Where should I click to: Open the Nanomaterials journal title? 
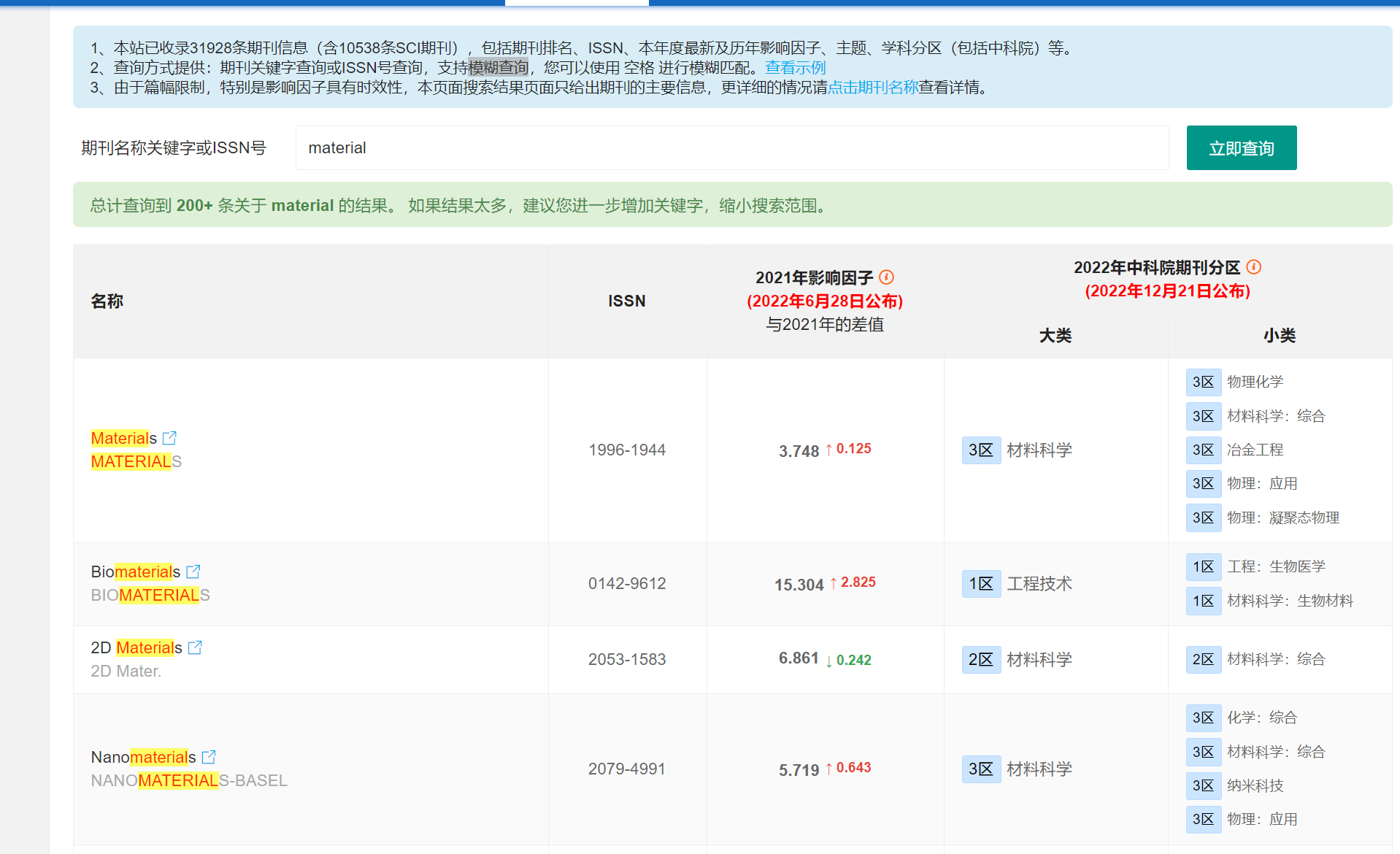point(143,757)
